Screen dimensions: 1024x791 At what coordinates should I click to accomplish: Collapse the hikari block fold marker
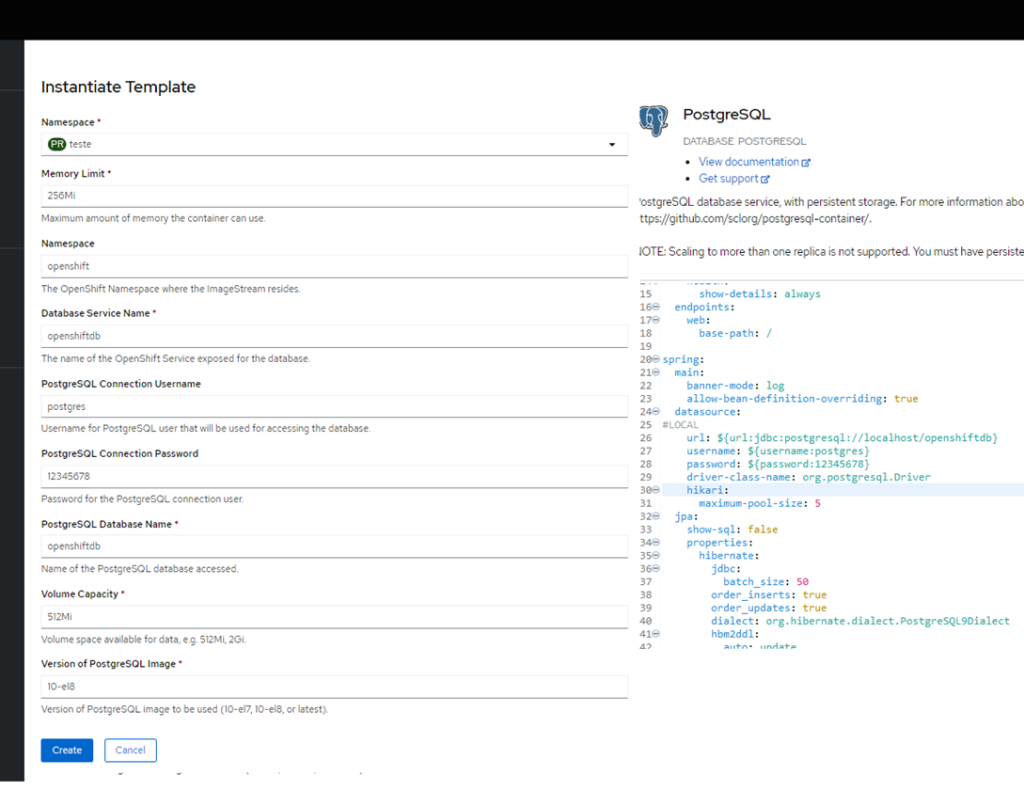pos(656,490)
